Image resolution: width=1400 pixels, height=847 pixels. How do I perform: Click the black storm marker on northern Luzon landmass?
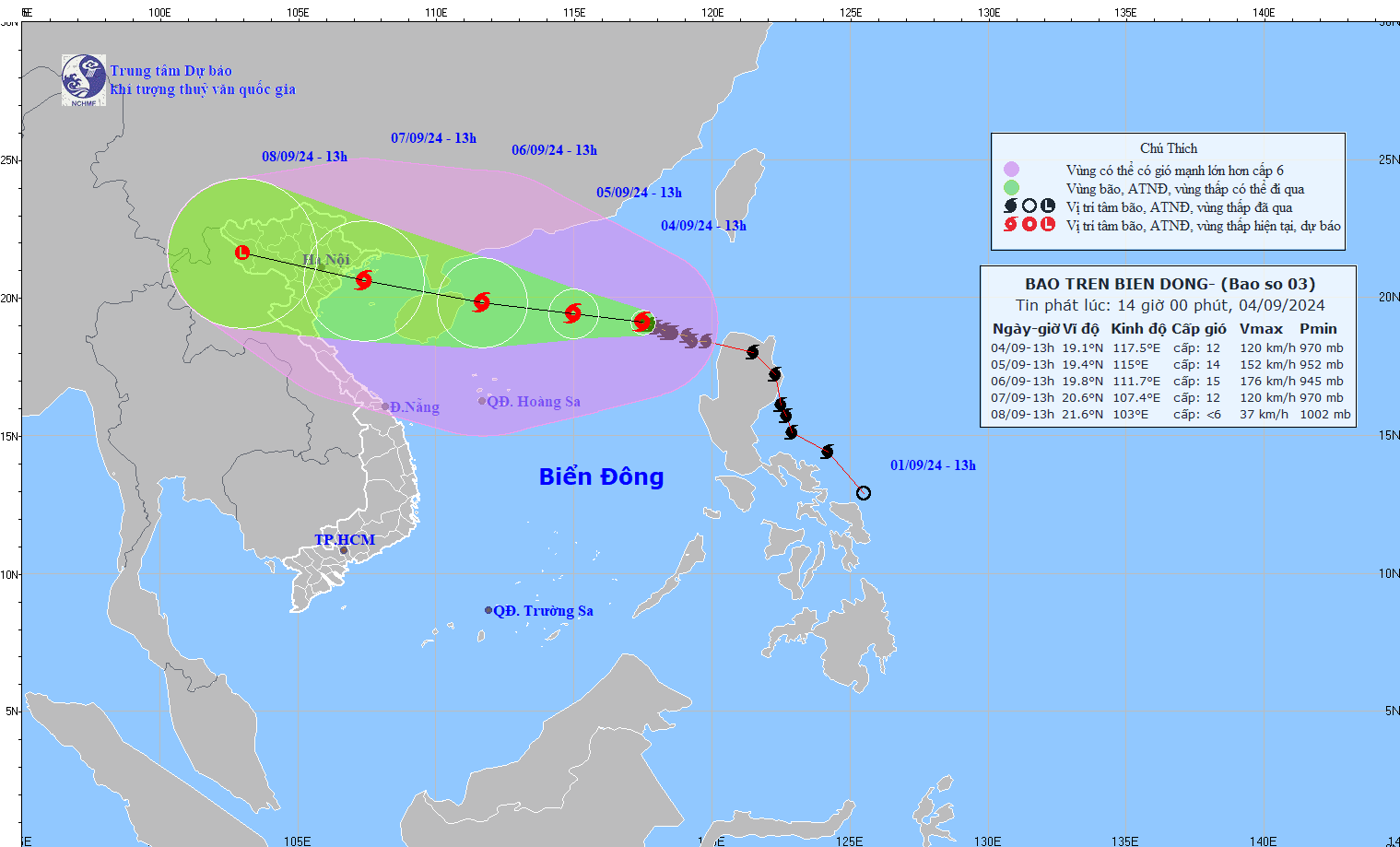(752, 352)
